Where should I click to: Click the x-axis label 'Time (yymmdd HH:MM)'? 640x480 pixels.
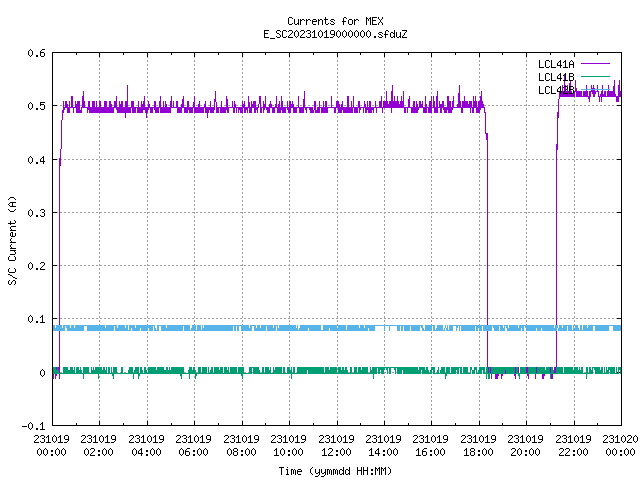click(335, 471)
